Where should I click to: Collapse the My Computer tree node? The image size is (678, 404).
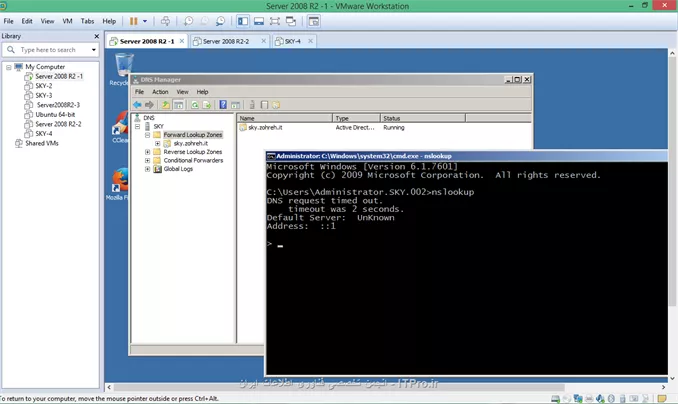click(8, 67)
